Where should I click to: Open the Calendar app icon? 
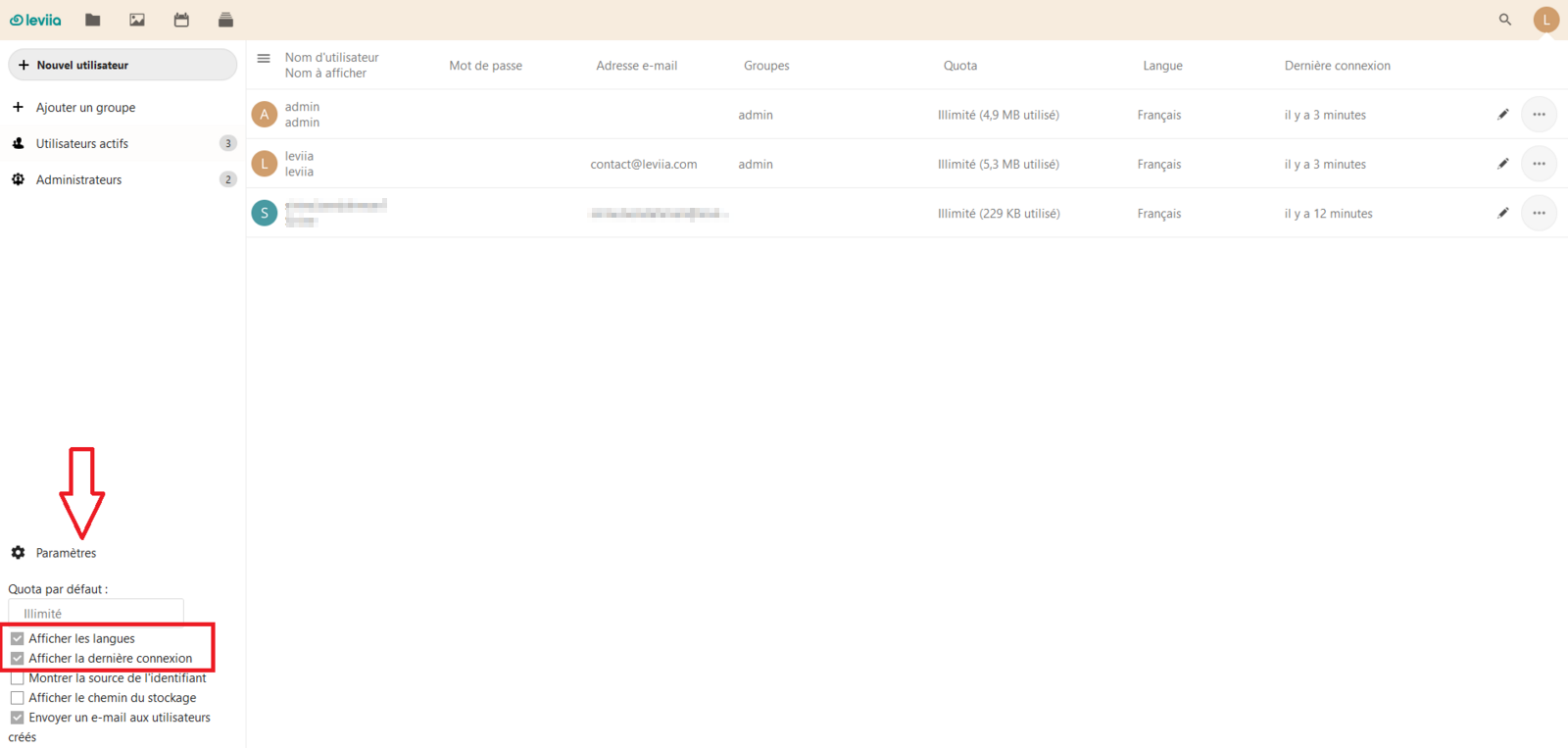coord(181,20)
